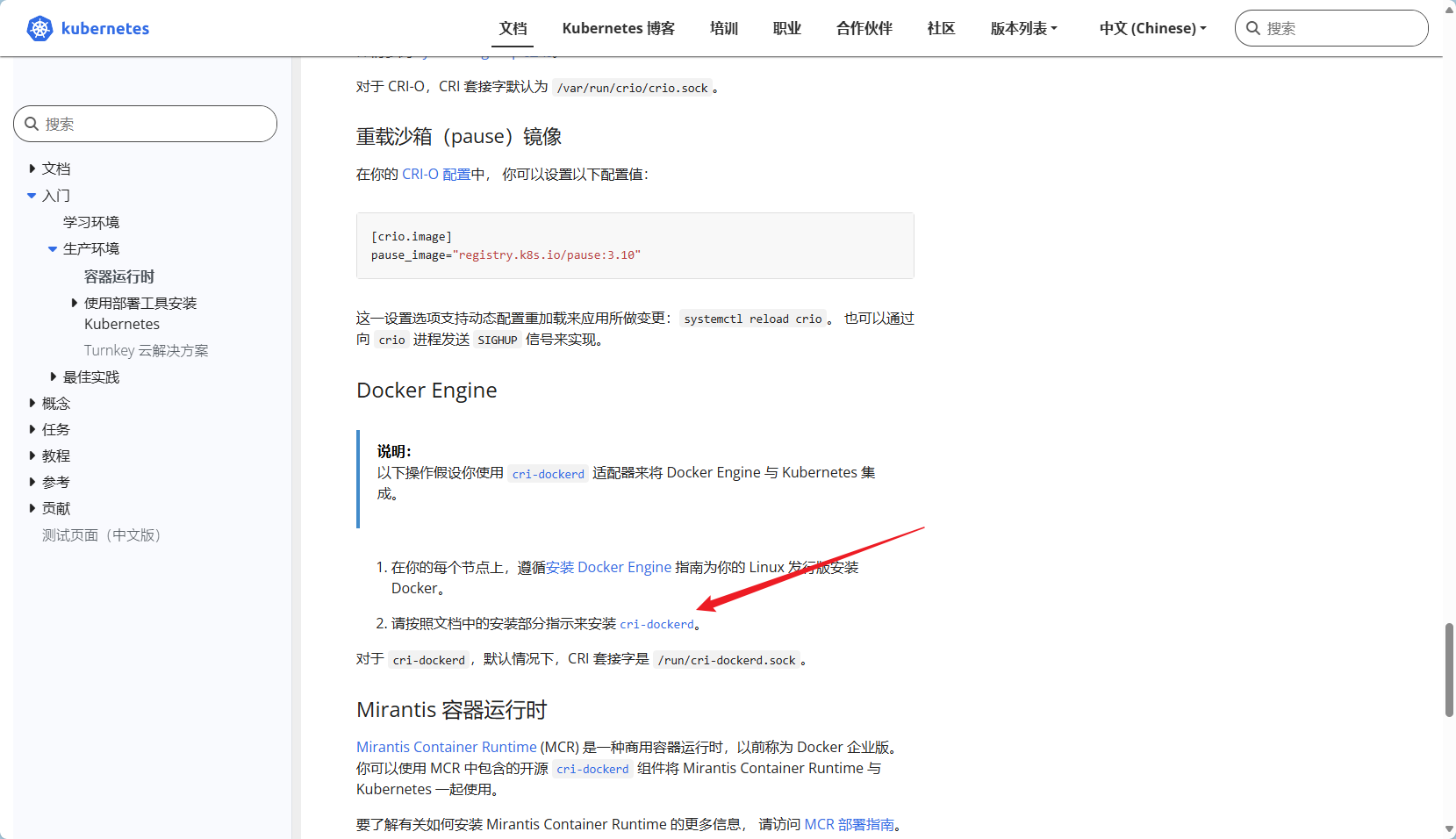Open the cri-dockerd link in the 说明 note
1456x839 pixels.
click(549, 474)
